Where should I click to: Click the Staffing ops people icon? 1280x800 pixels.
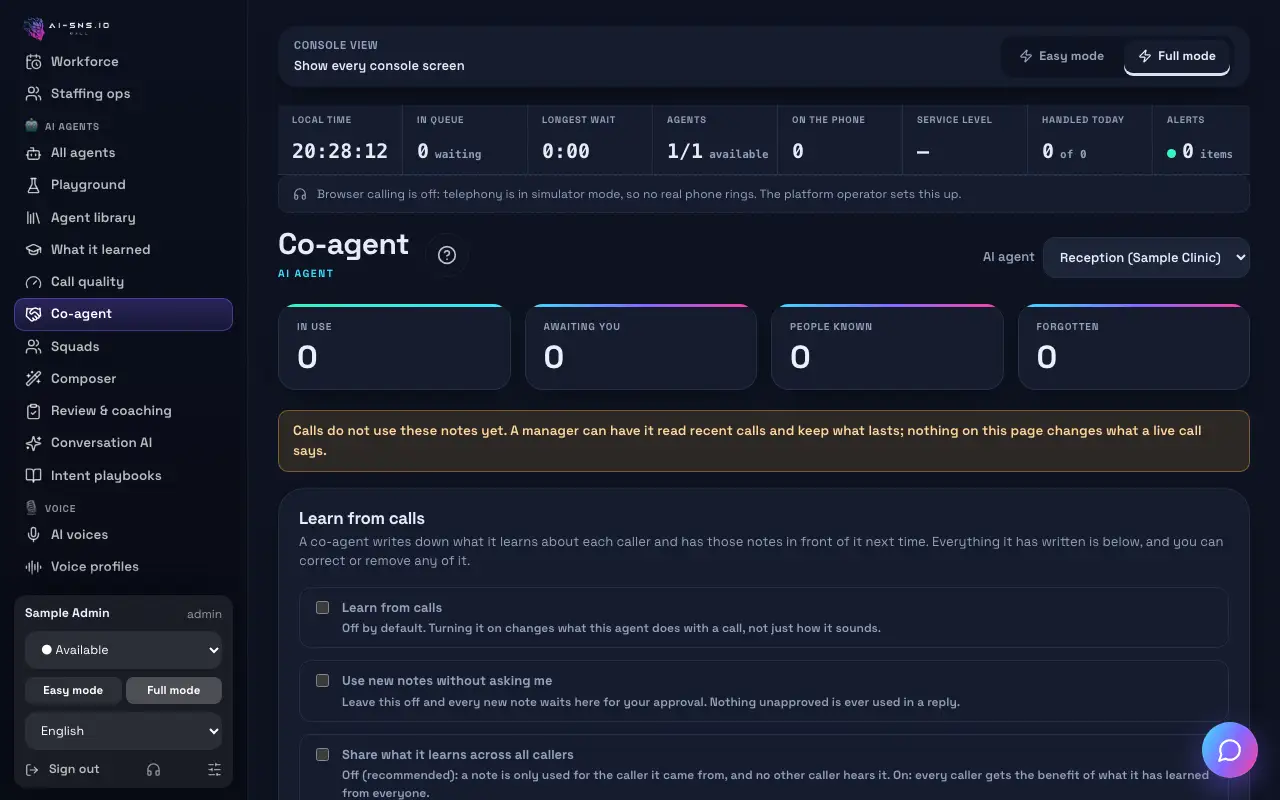pos(34,94)
